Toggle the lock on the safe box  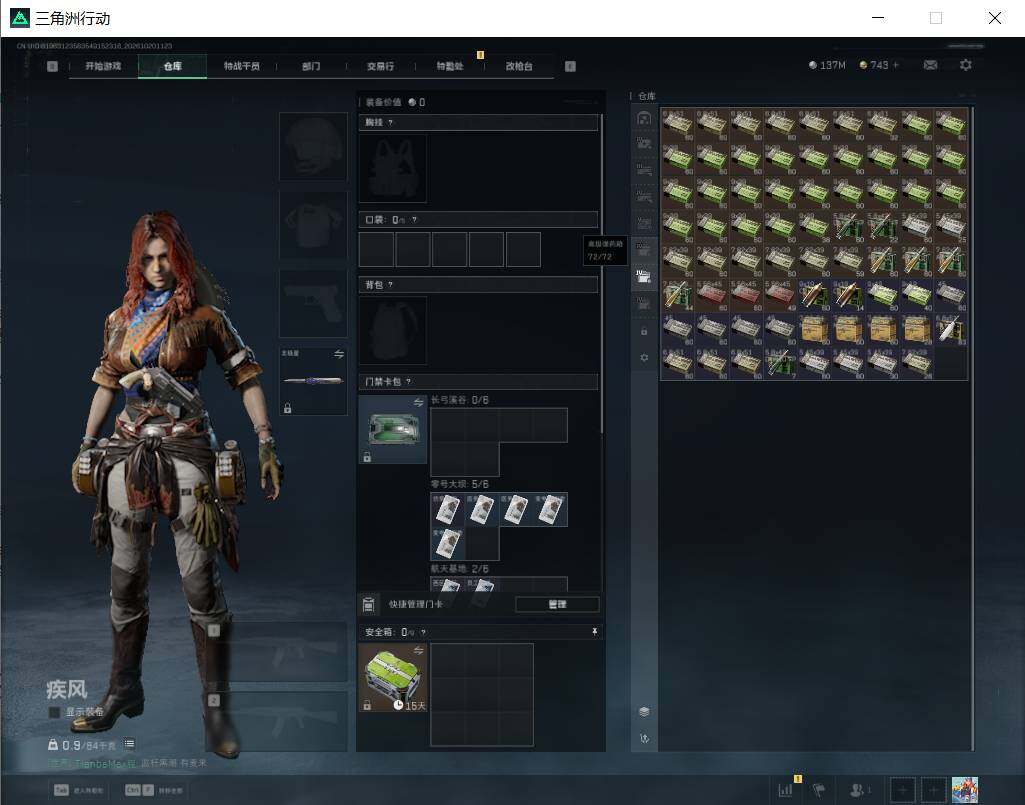(x=367, y=705)
